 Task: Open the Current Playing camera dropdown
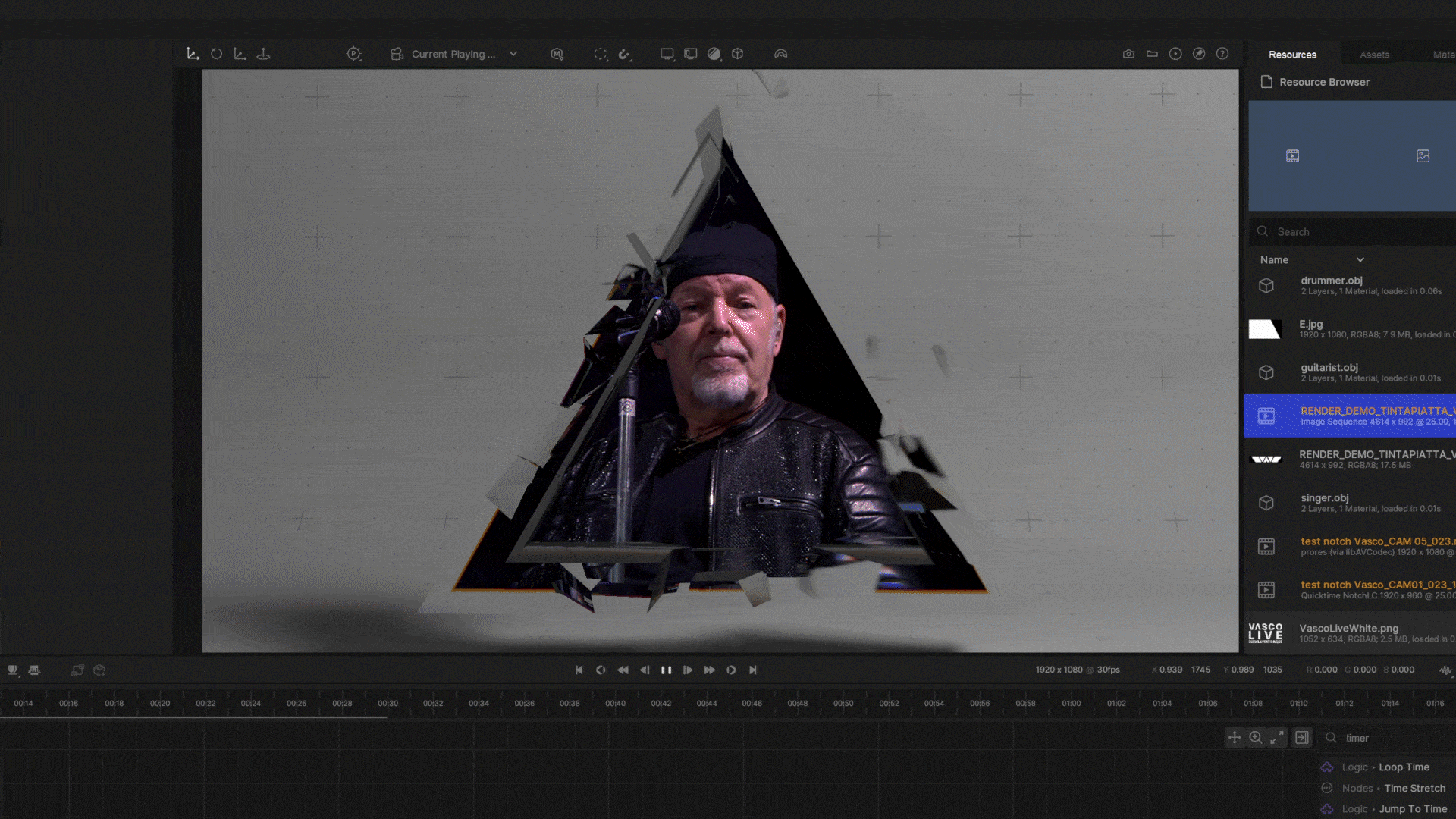point(455,54)
